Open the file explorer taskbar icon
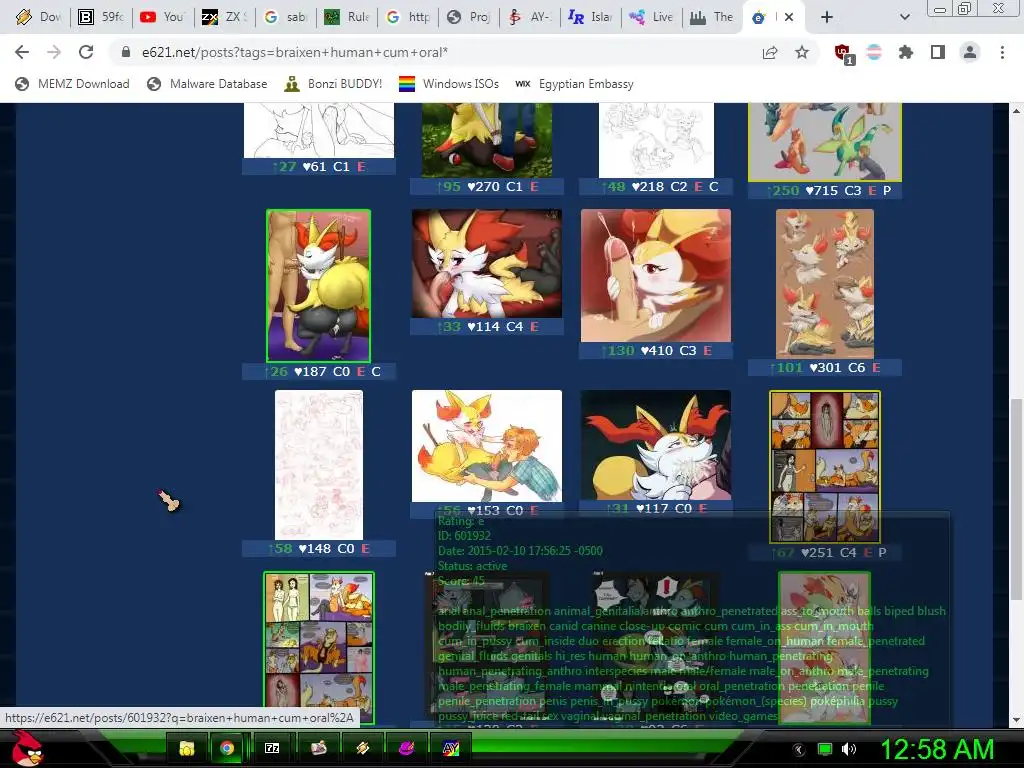 (187, 748)
